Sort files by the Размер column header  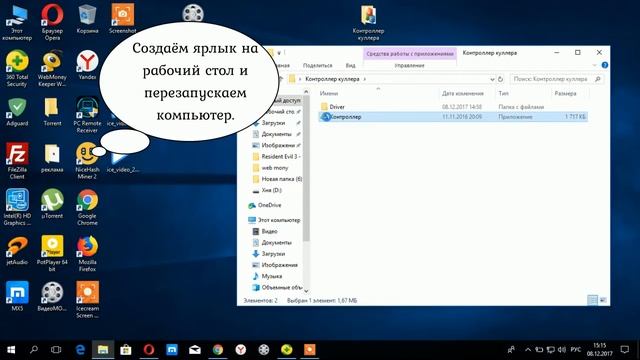[565, 93]
